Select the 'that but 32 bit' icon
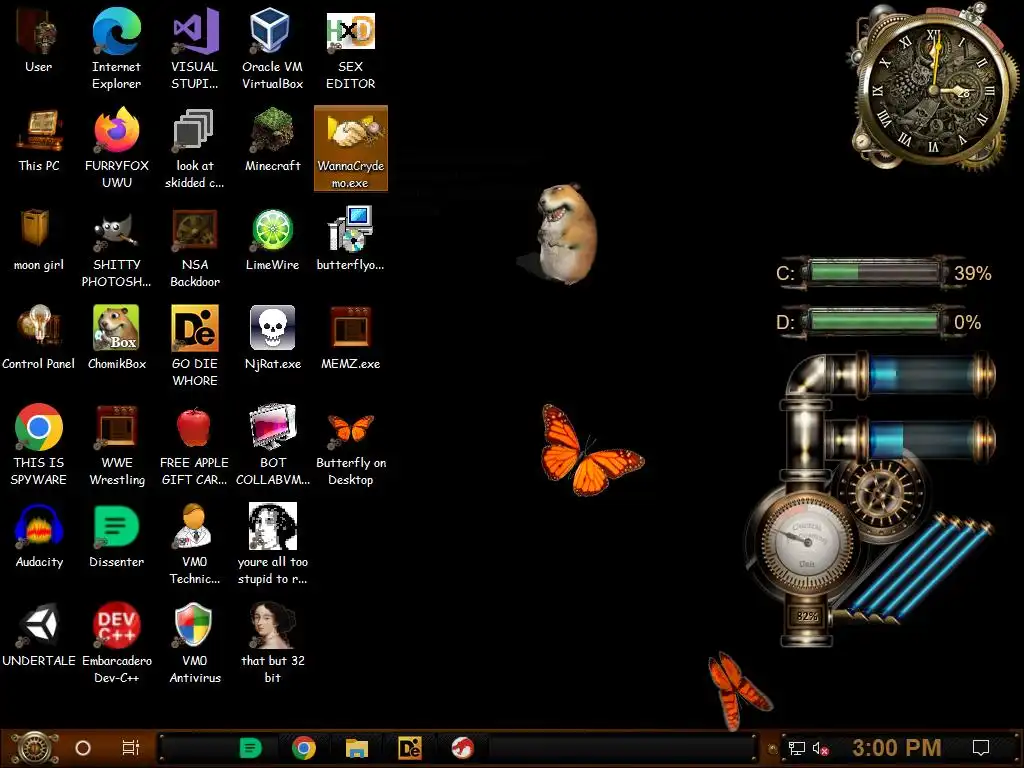The image size is (1024, 768). pyautogui.click(x=272, y=643)
